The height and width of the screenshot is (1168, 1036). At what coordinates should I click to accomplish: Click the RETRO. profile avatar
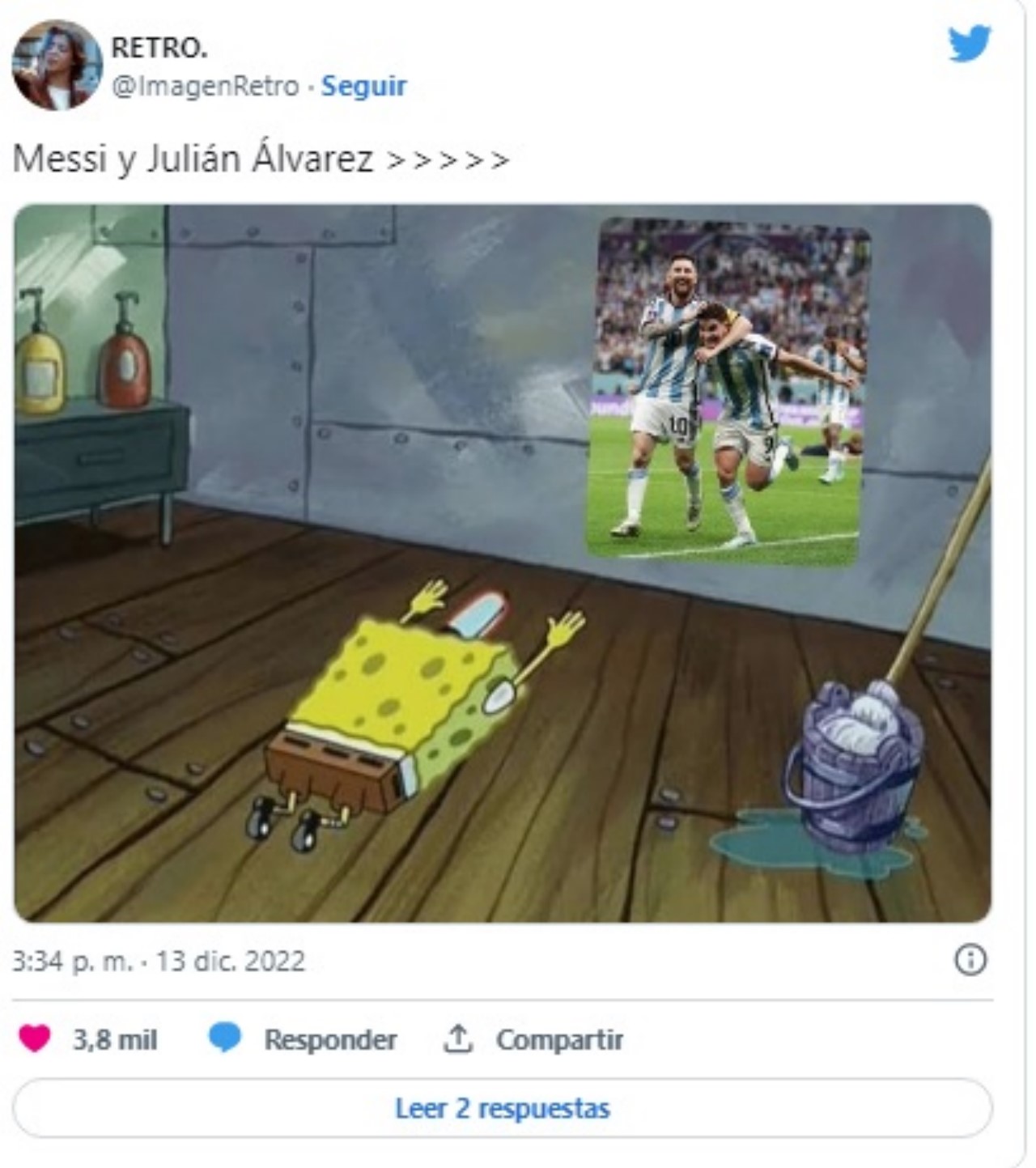pyautogui.click(x=57, y=65)
